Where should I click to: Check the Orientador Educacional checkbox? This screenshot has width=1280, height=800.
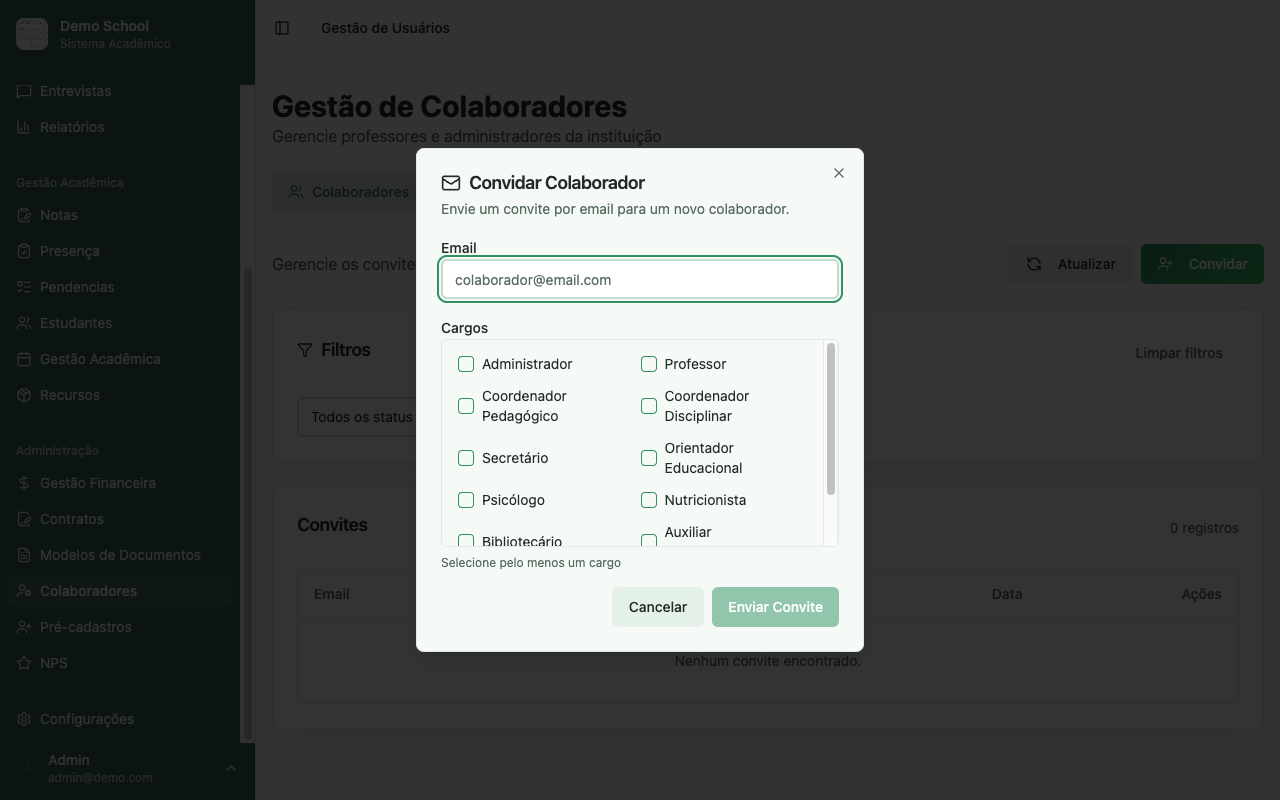649,458
